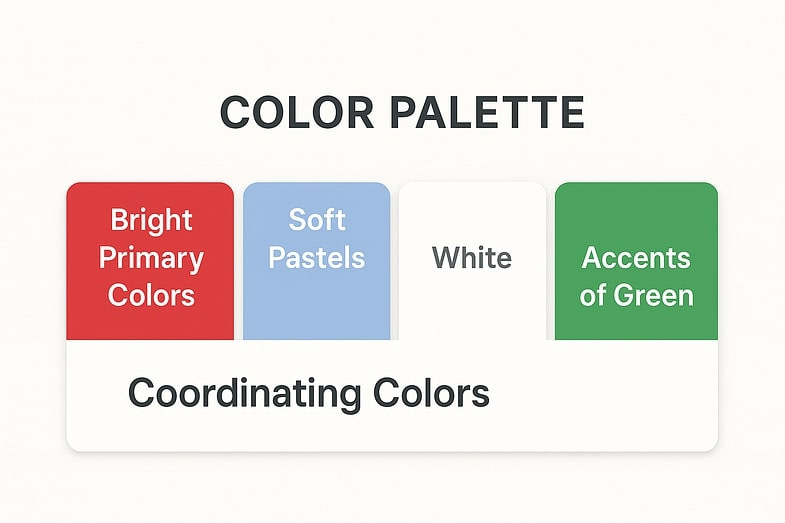Click the word Accents on the green swatch
This screenshot has height=523, width=785.
point(636,258)
